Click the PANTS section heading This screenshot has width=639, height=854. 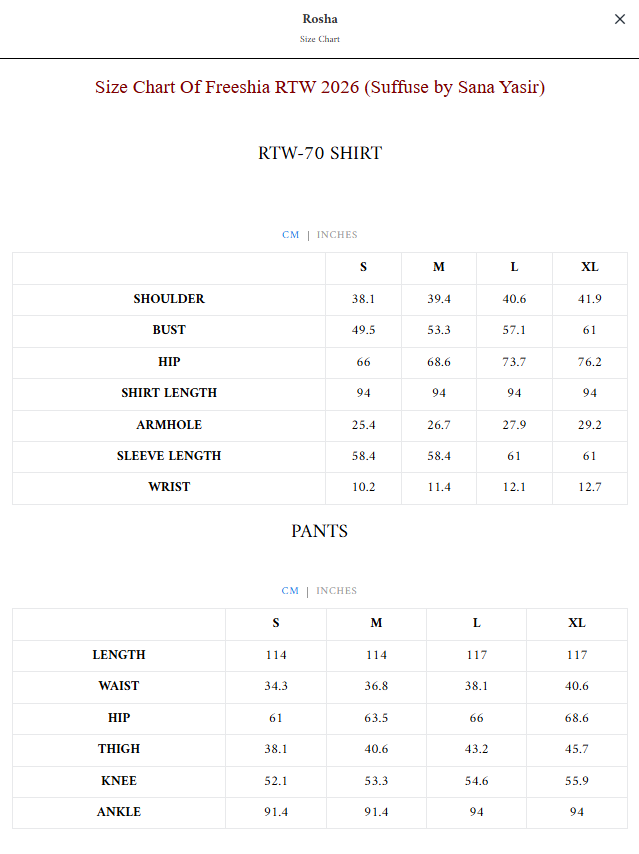tap(319, 531)
